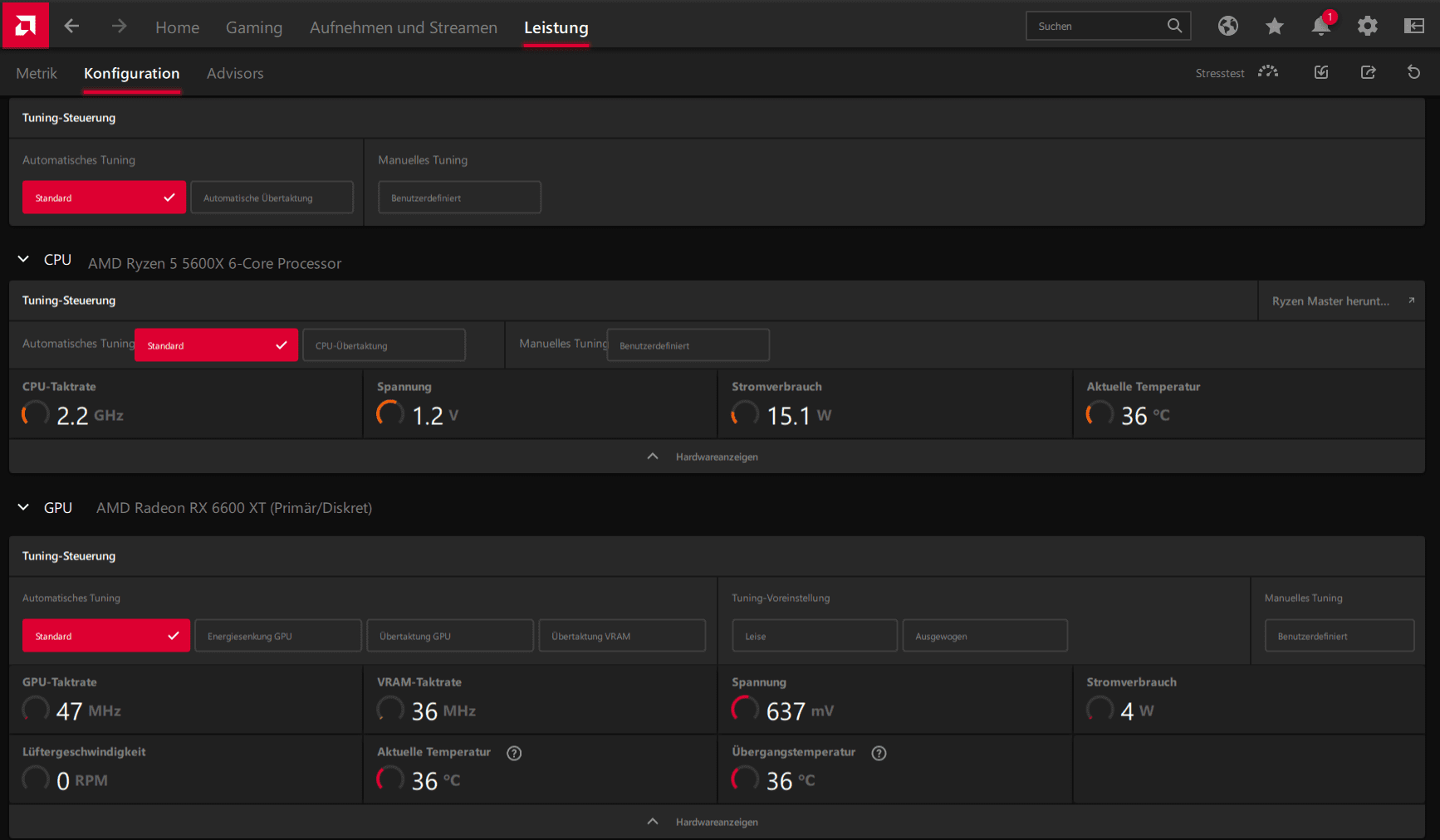1440x840 pixels.
Task: Click the Ryzen Master external link arrow
Action: coord(1411,300)
